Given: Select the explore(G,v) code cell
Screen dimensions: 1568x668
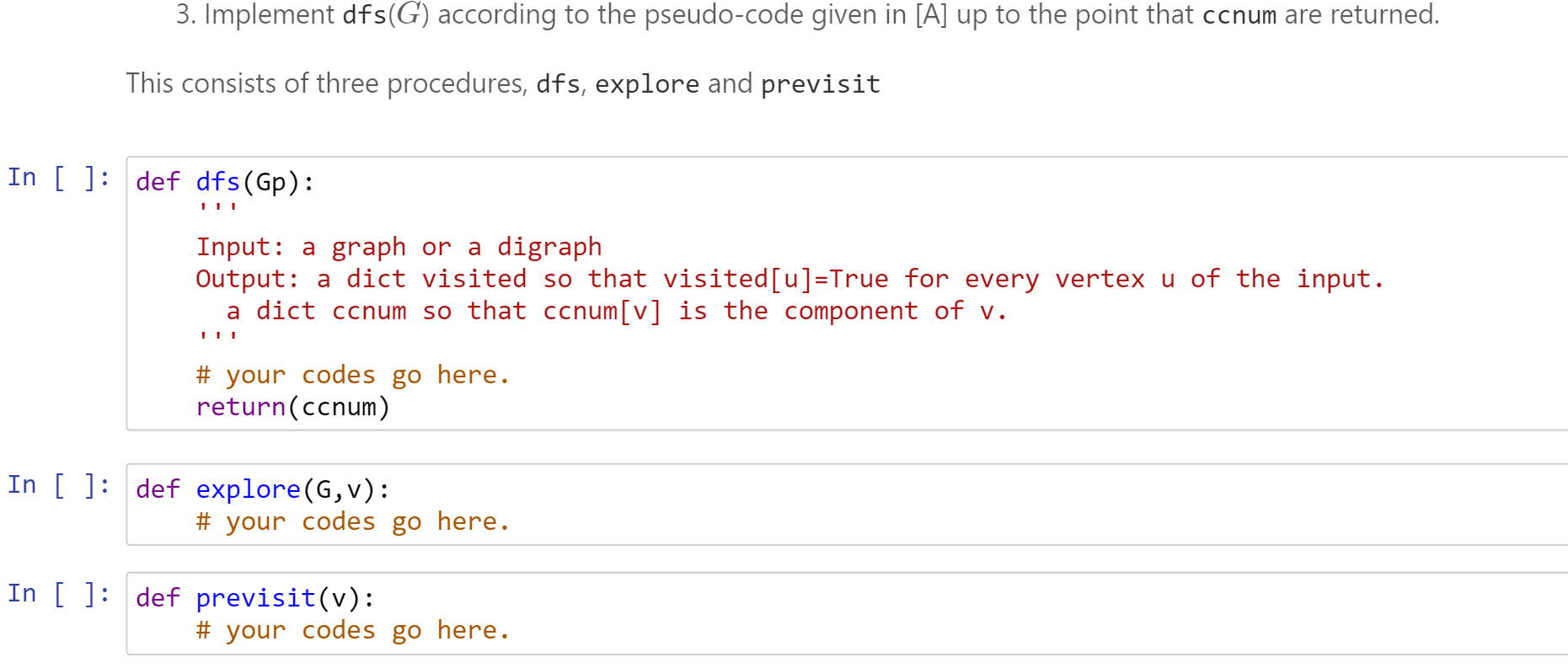Looking at the screenshot, I should [847, 505].
